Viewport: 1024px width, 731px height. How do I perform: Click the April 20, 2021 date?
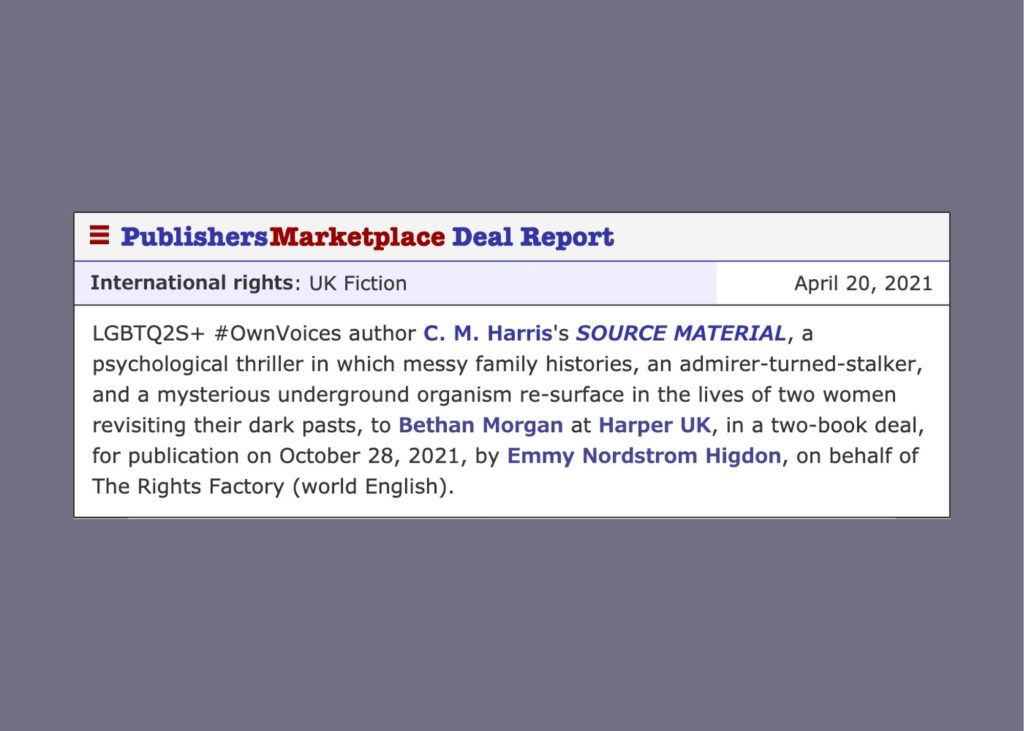(x=863, y=284)
